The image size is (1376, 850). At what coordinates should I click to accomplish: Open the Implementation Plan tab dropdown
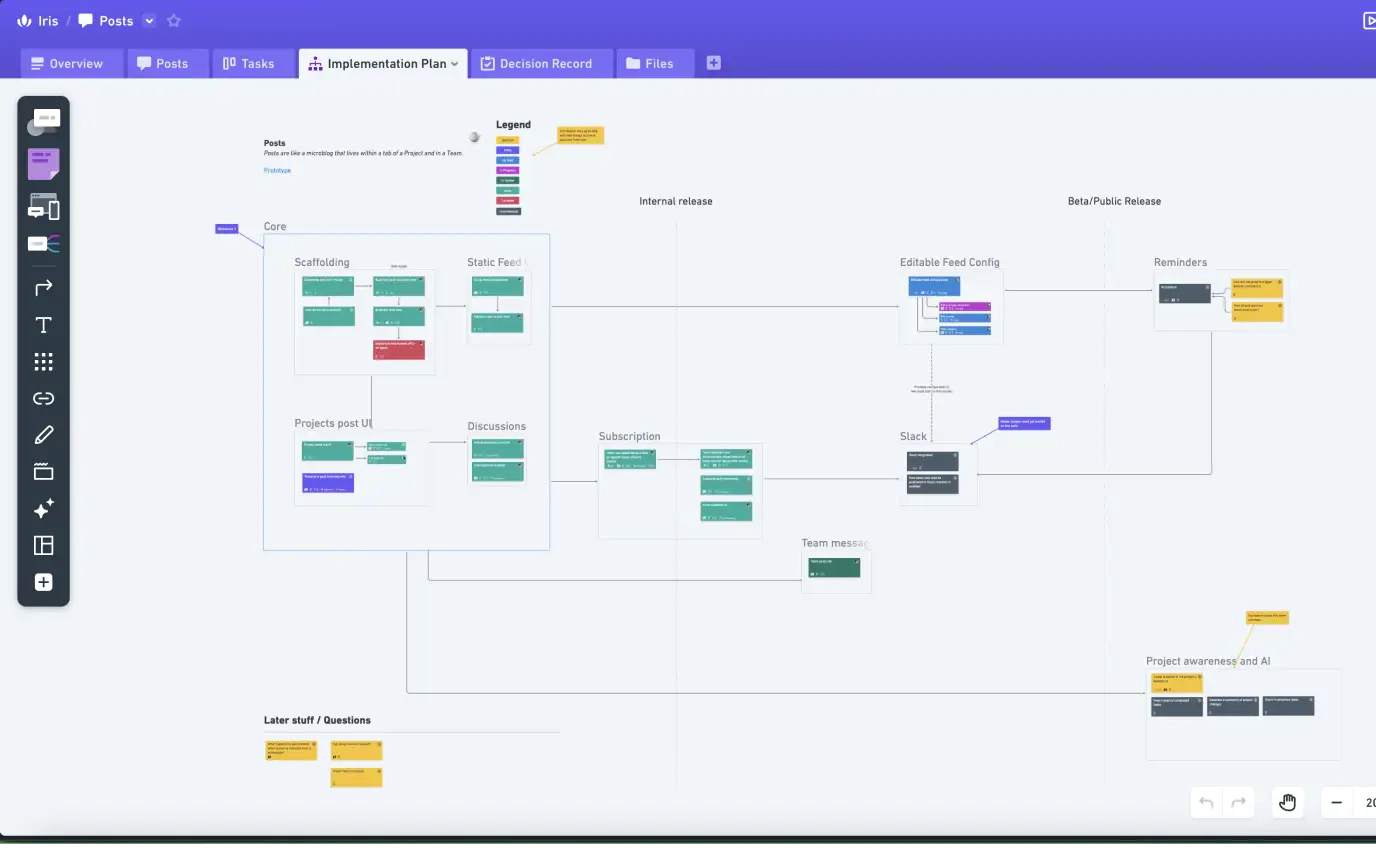(455, 63)
